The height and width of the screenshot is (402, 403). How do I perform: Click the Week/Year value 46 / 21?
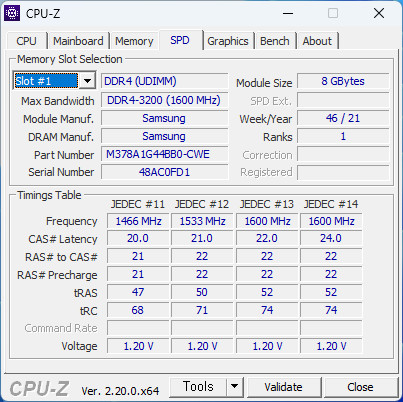[x=343, y=118]
